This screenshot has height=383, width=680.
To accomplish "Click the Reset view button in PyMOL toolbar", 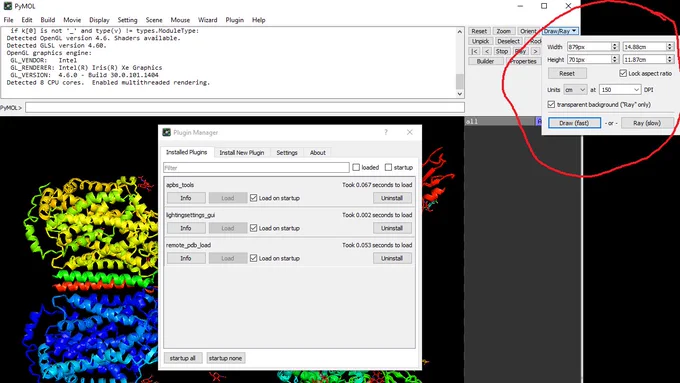I will click(479, 31).
